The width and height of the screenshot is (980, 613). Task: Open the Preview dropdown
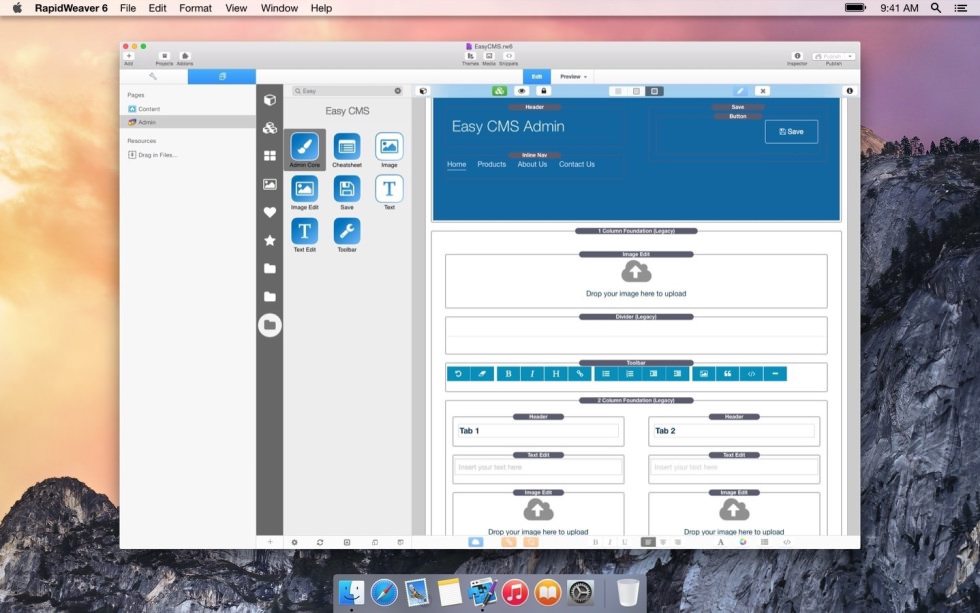(x=573, y=76)
